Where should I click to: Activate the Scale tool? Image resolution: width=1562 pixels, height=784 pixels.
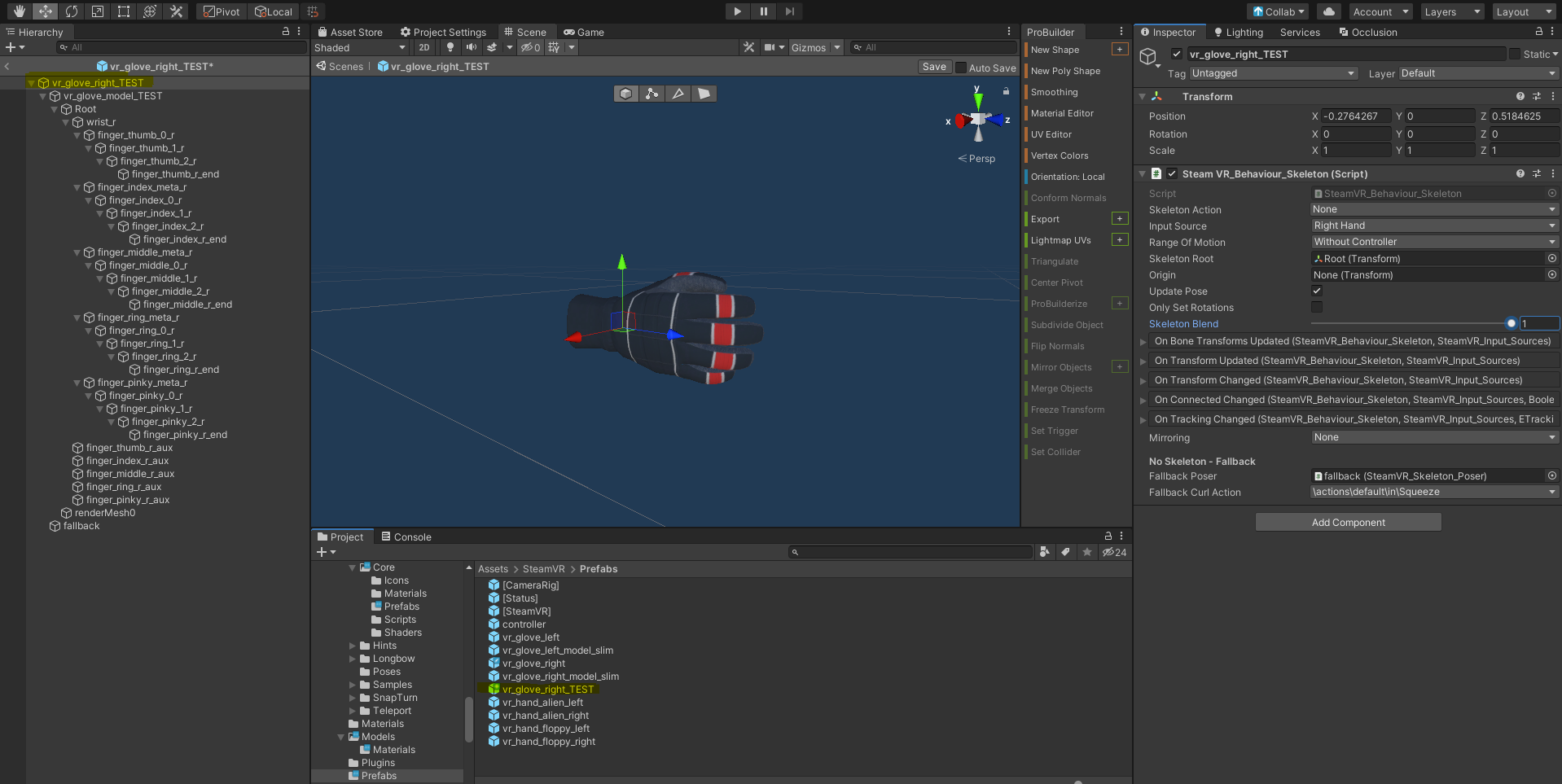coord(97,11)
